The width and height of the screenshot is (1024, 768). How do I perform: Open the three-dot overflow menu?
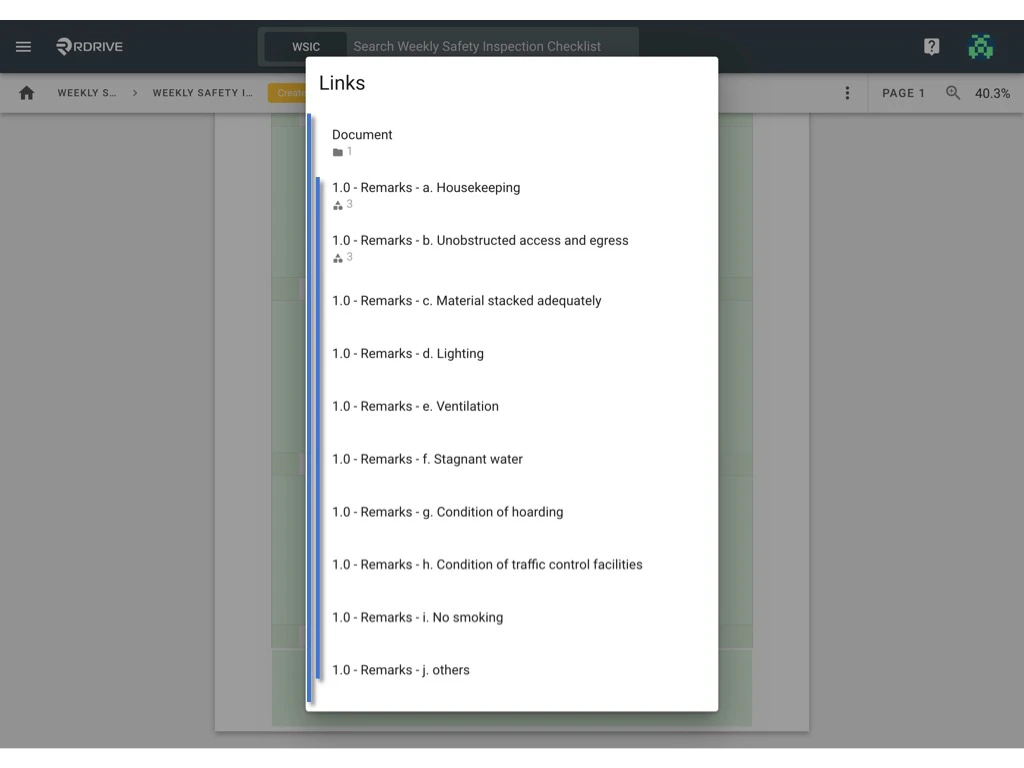(847, 92)
